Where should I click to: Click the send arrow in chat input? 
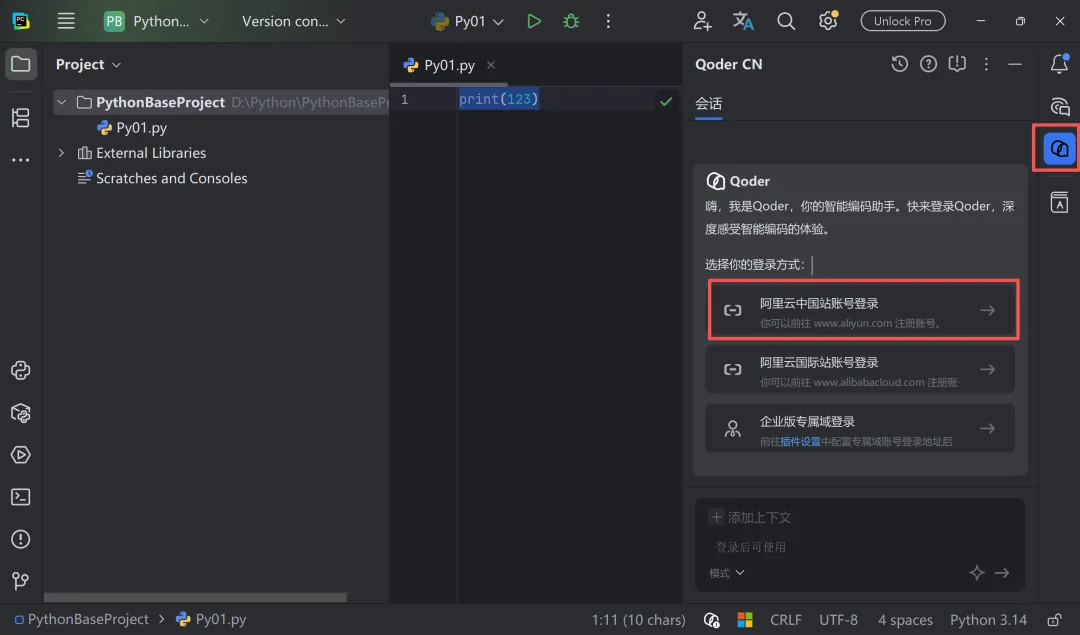1002,572
